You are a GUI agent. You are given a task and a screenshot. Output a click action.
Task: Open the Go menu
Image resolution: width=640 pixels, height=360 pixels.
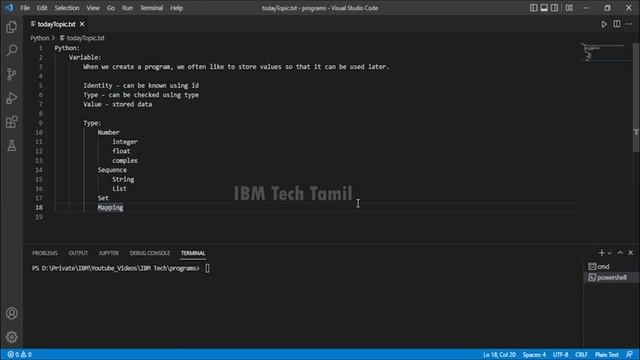tap(111, 8)
